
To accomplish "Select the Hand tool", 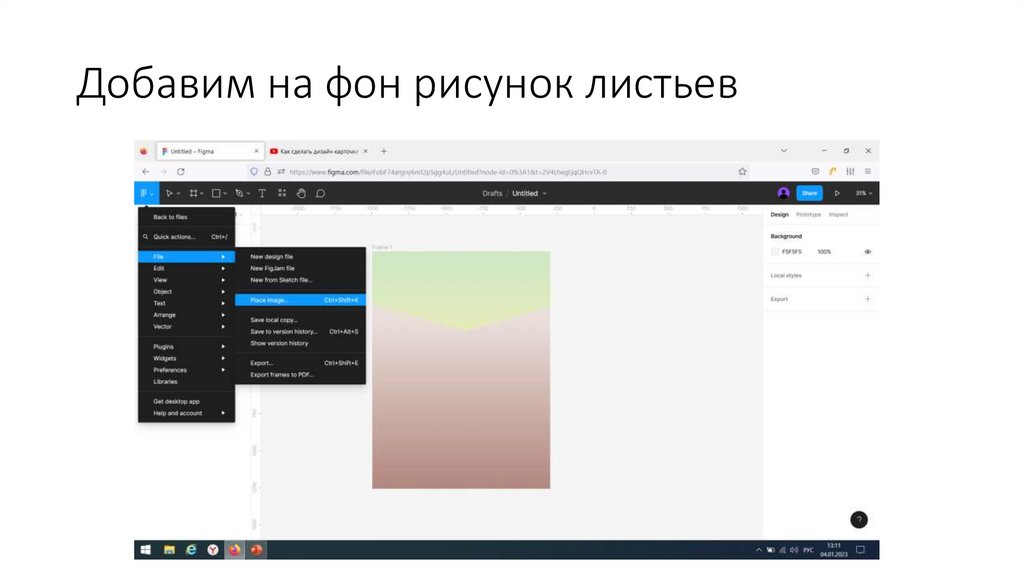I will click(x=301, y=193).
